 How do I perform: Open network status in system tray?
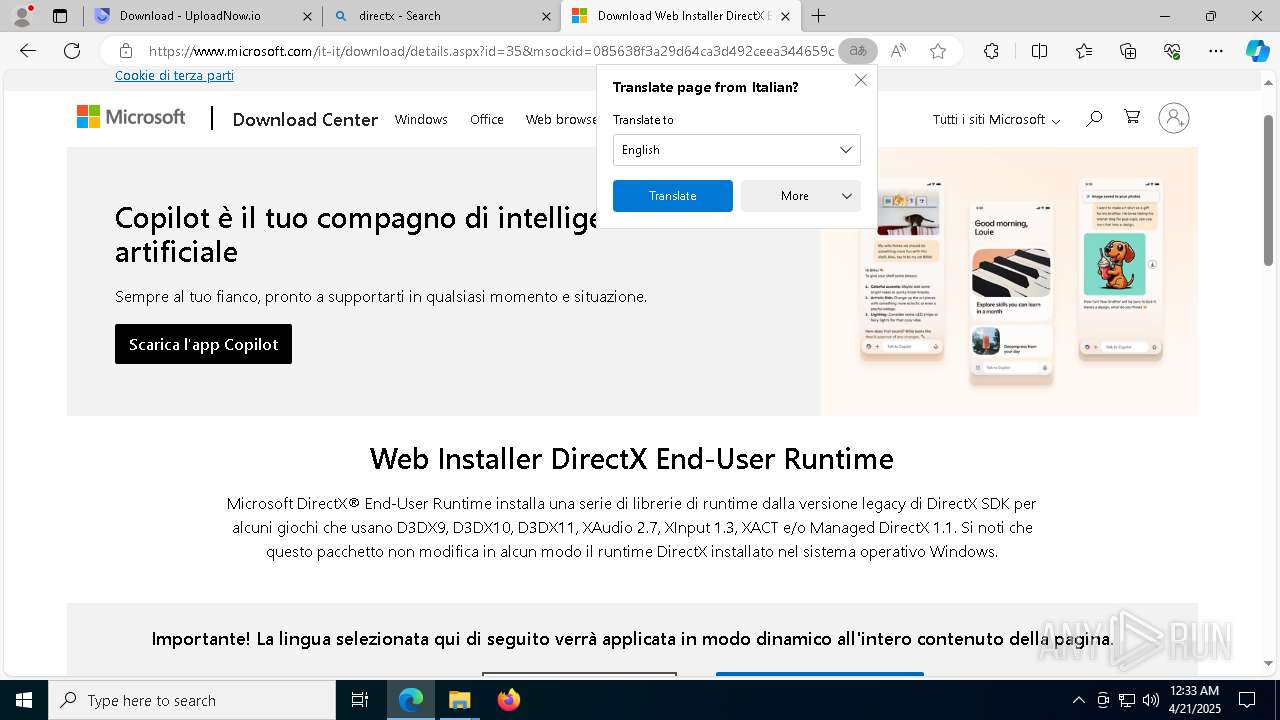point(1127,700)
